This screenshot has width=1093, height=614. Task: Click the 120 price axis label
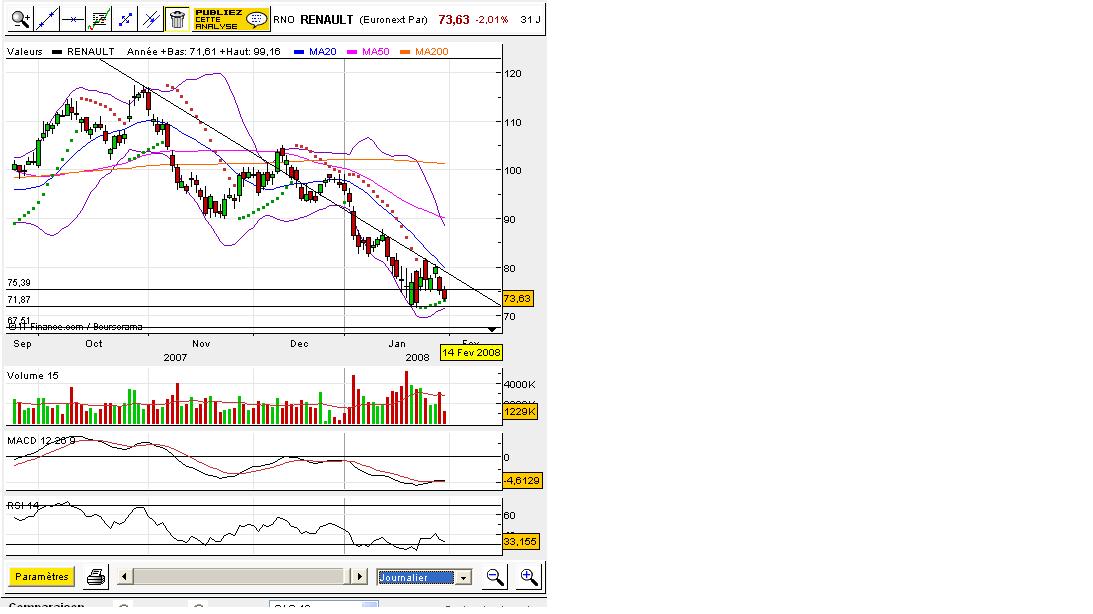(x=513, y=73)
